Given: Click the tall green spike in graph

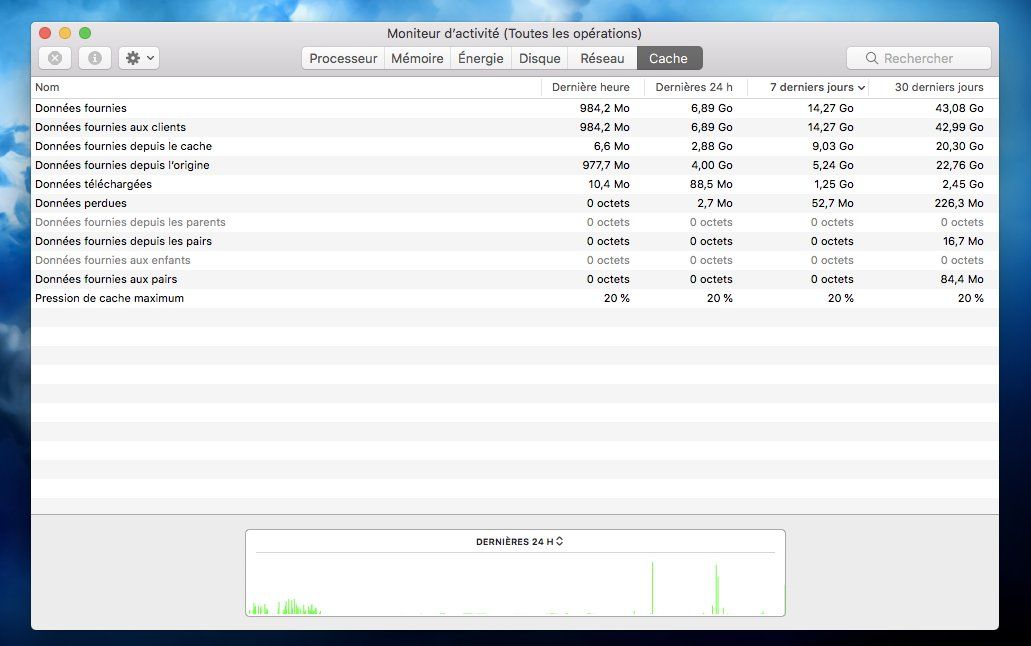Looking at the screenshot, I should click(x=653, y=588).
